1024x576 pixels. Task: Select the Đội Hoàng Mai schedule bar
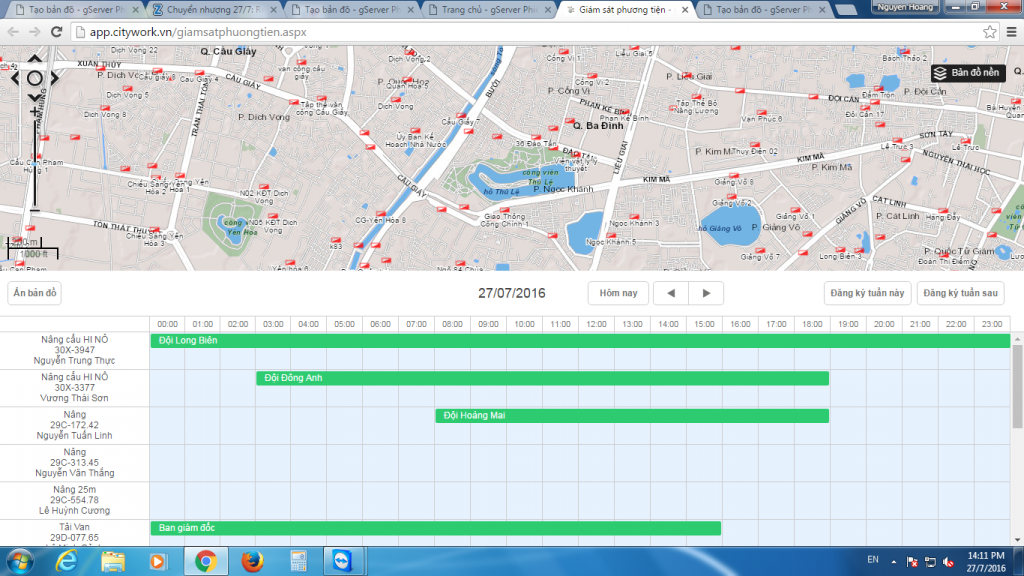[x=632, y=415]
